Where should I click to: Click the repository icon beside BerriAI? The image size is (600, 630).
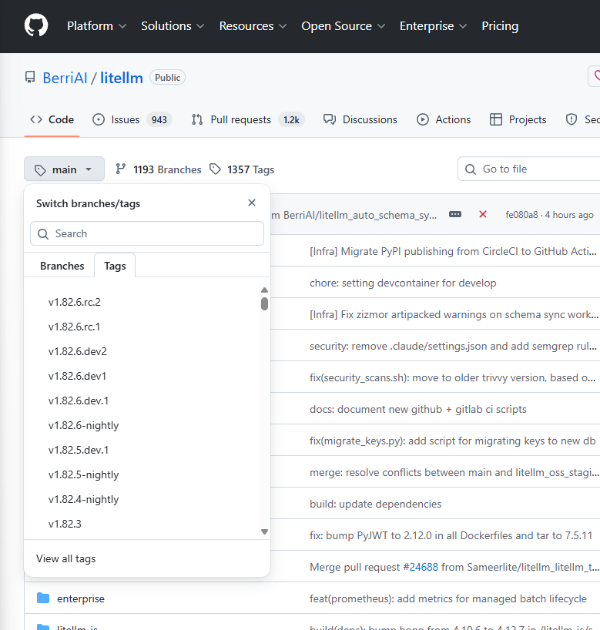(x=30, y=78)
